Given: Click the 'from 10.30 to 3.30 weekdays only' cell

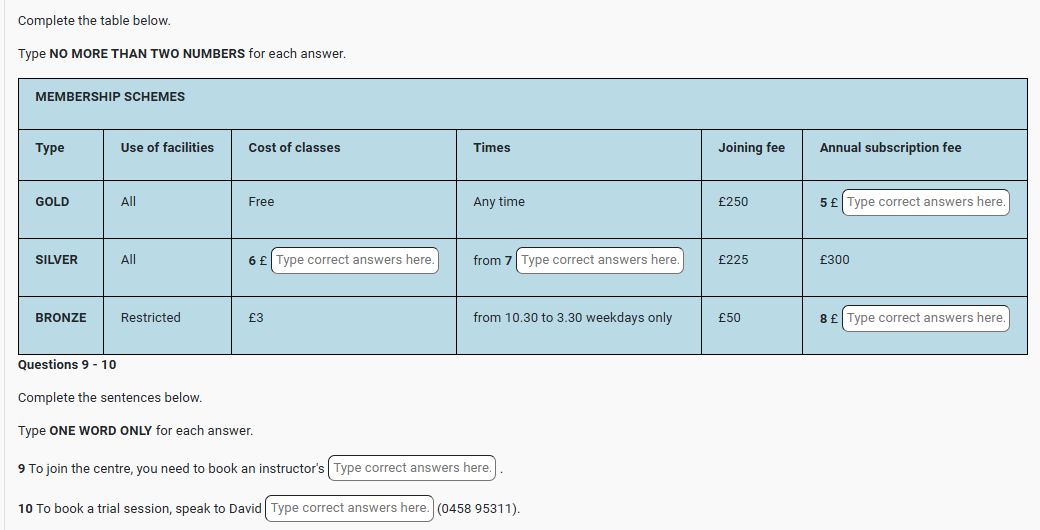Looking at the screenshot, I should 572,318.
